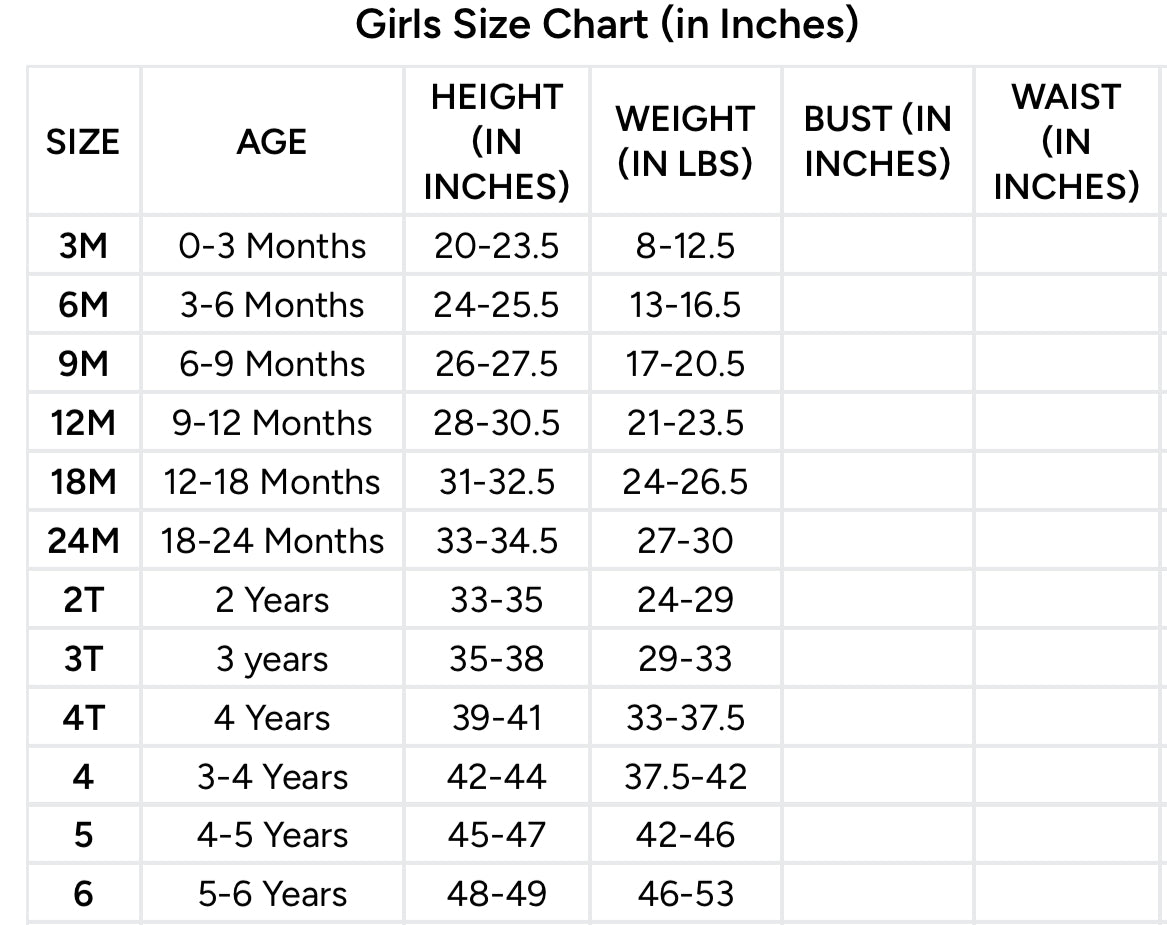Select the BUST (IN INCHES) header
The image size is (1167, 925).
tap(877, 142)
